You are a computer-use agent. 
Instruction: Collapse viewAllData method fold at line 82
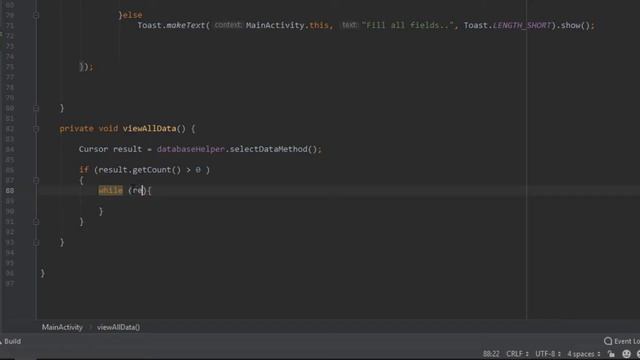tap(36, 129)
